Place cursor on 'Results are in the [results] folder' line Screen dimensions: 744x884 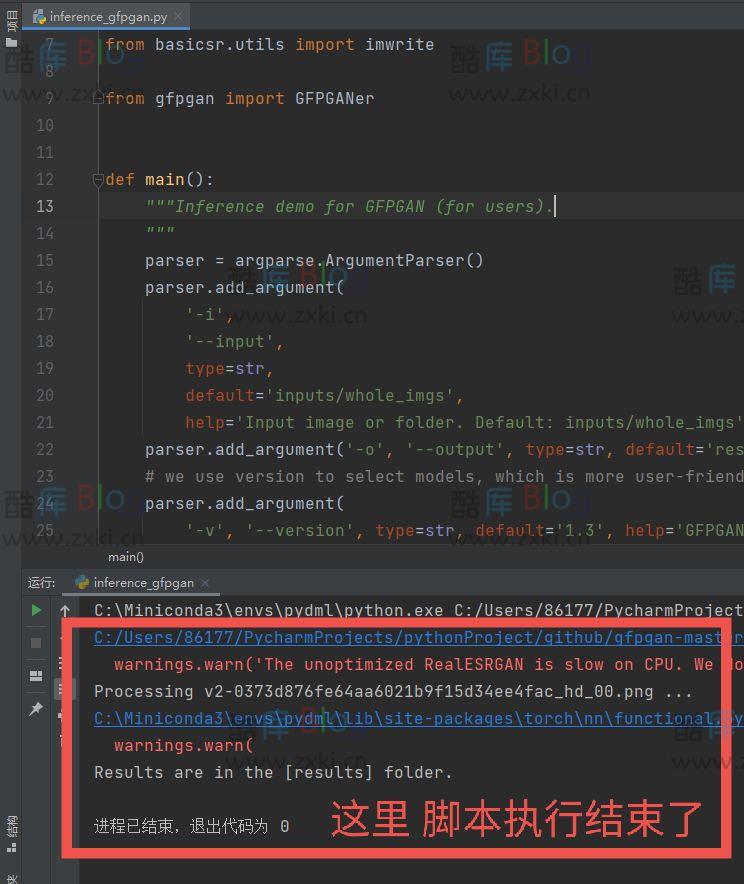point(273,772)
